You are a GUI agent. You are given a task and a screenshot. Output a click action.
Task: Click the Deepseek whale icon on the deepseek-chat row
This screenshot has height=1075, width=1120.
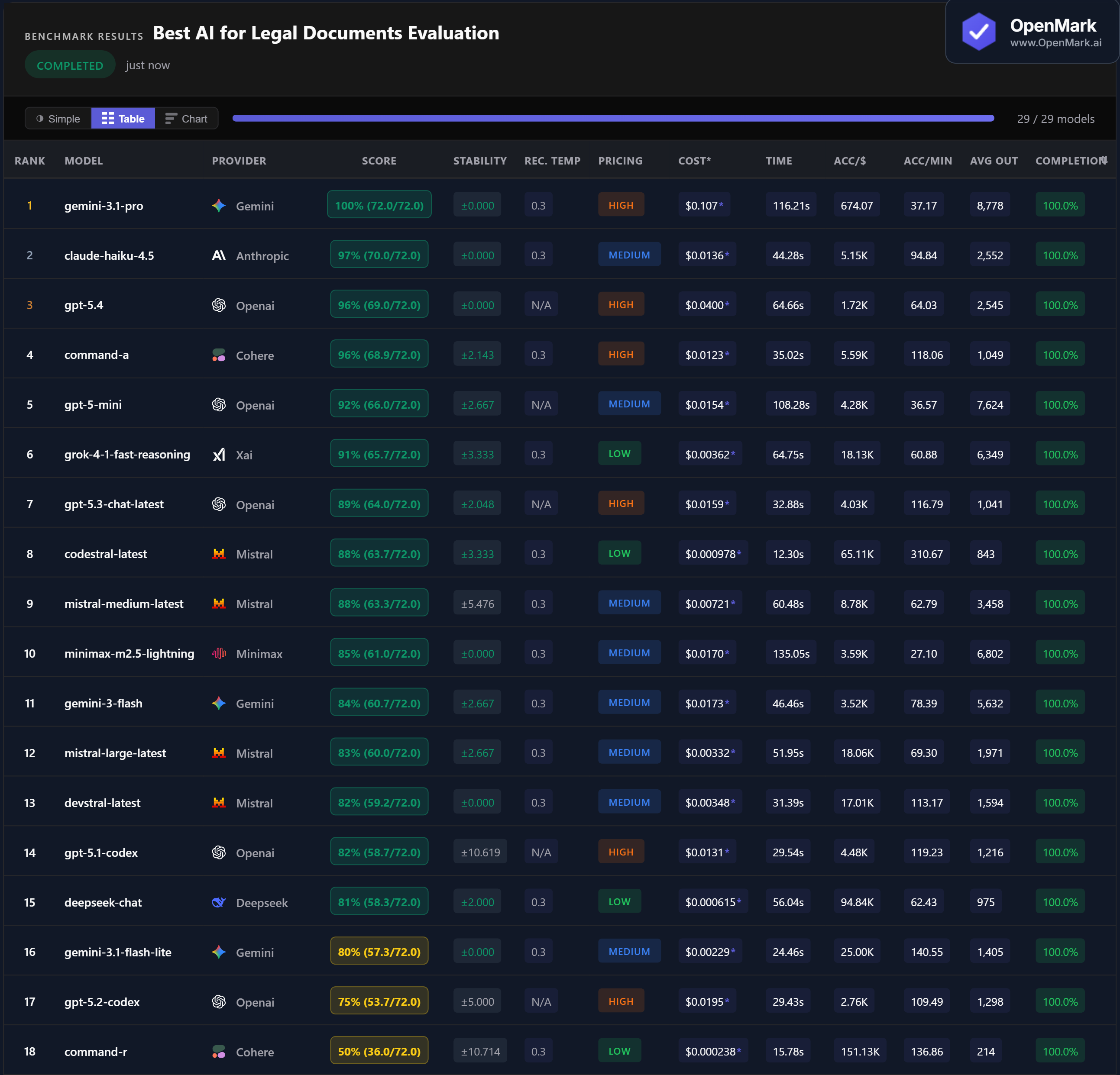click(x=219, y=903)
